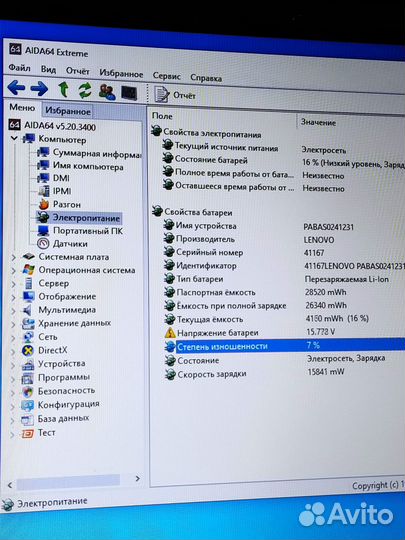Select the Производитель LENOVO row
The height and width of the screenshot is (540, 405).
pyautogui.click(x=283, y=239)
